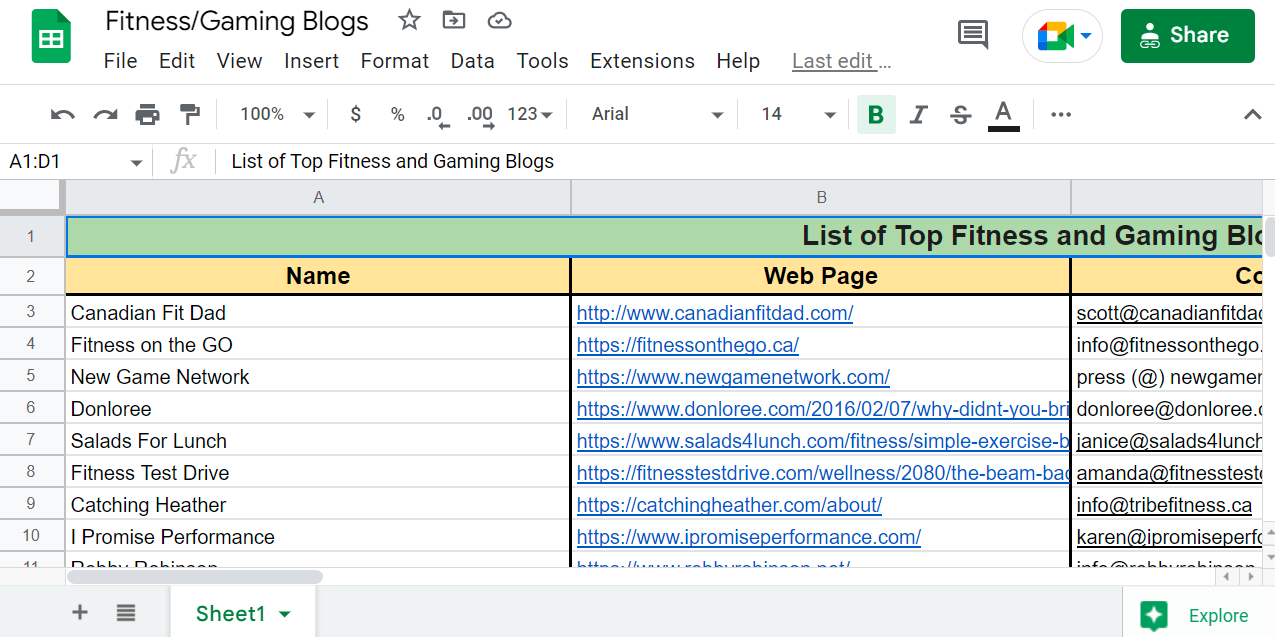Toggle italic formatting button
Viewport: 1275px width, 637px height.
pos(918,115)
